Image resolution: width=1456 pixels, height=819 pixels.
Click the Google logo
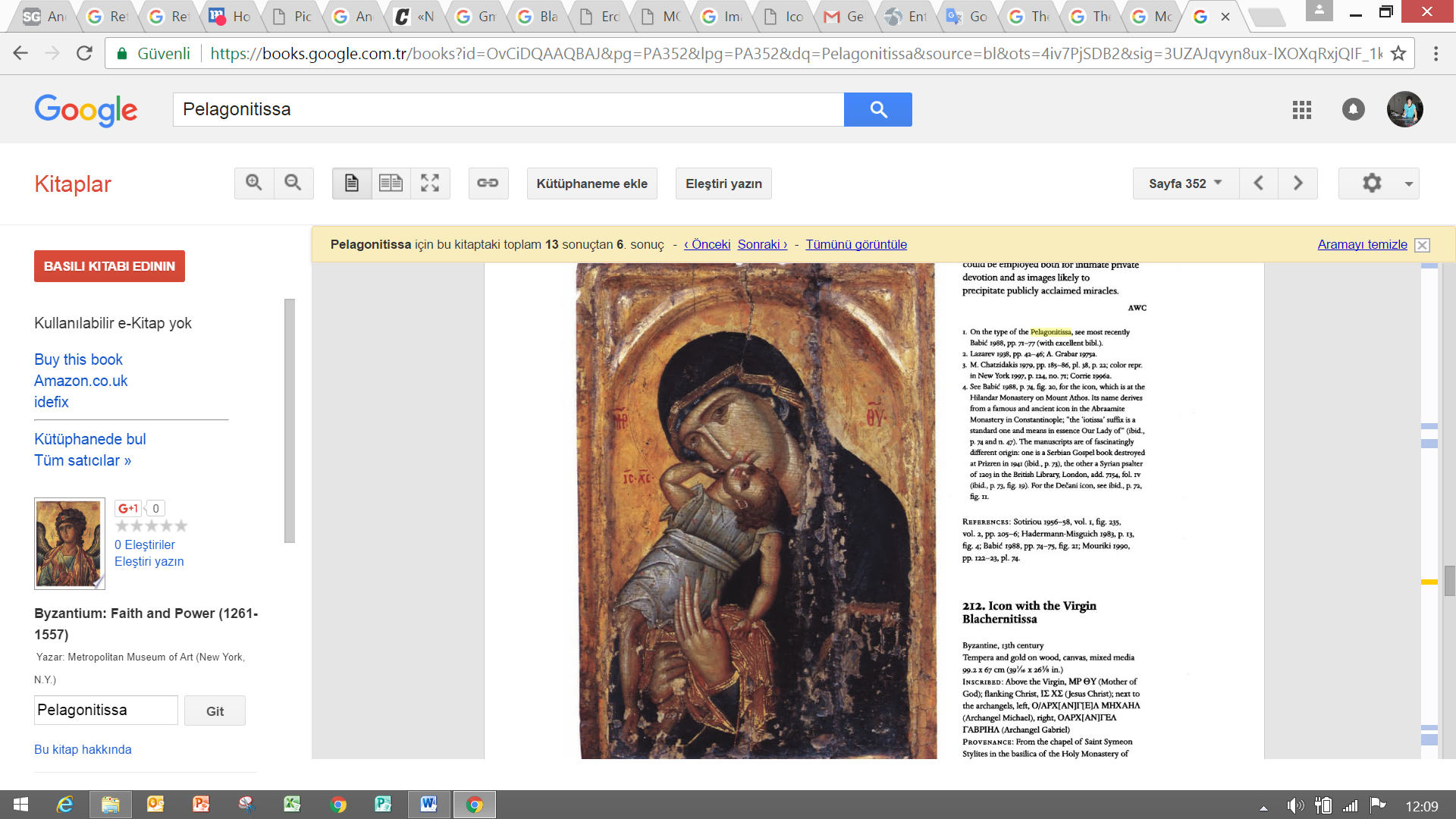[x=86, y=111]
